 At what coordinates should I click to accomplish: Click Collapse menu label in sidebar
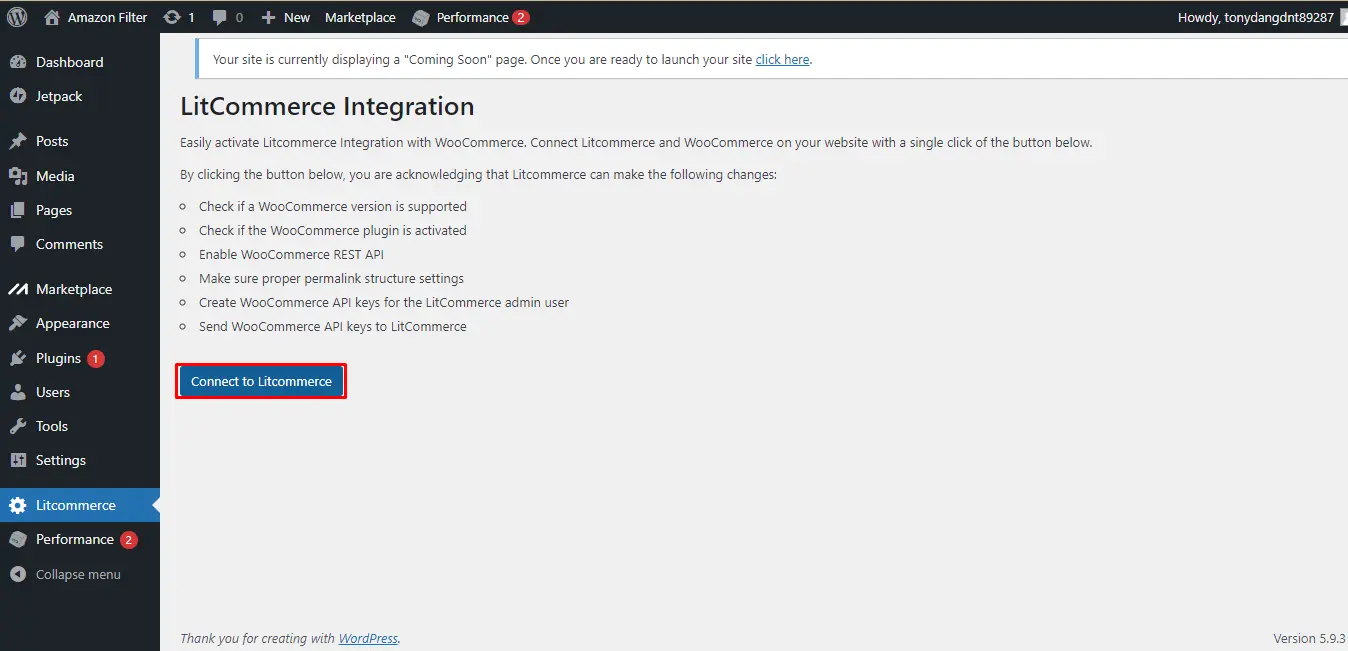click(x=78, y=574)
